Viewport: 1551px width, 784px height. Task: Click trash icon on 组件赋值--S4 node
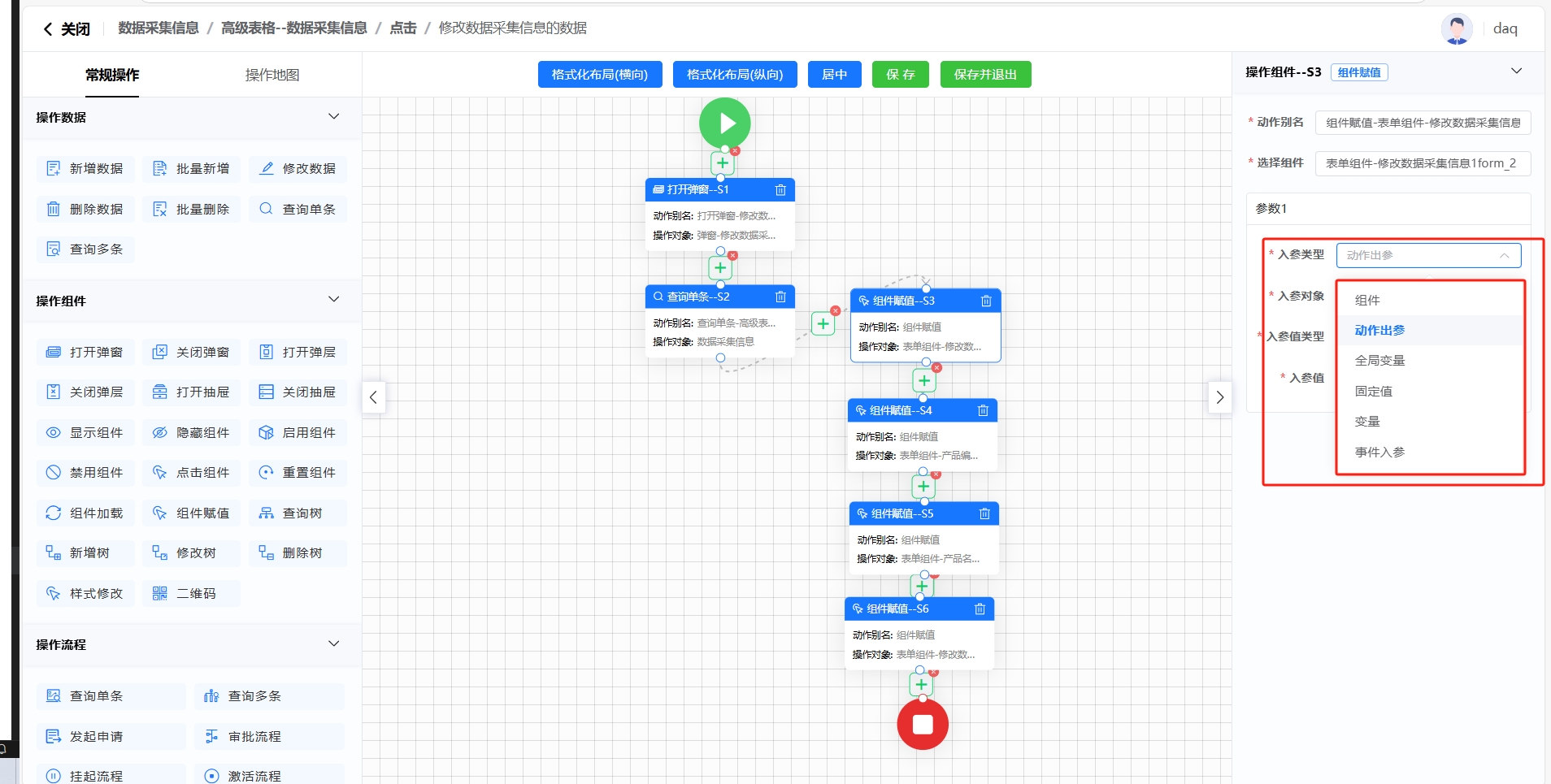pos(983,411)
